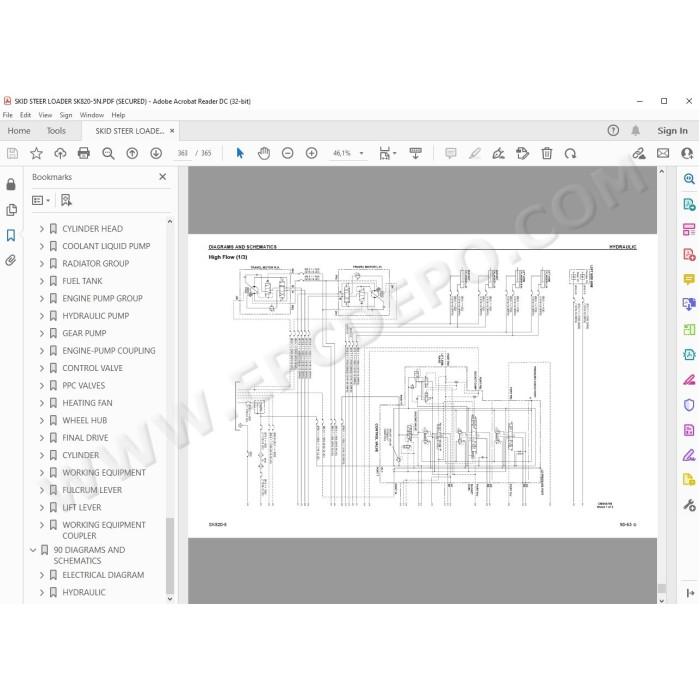Open the Help question mark icon

coord(613,130)
